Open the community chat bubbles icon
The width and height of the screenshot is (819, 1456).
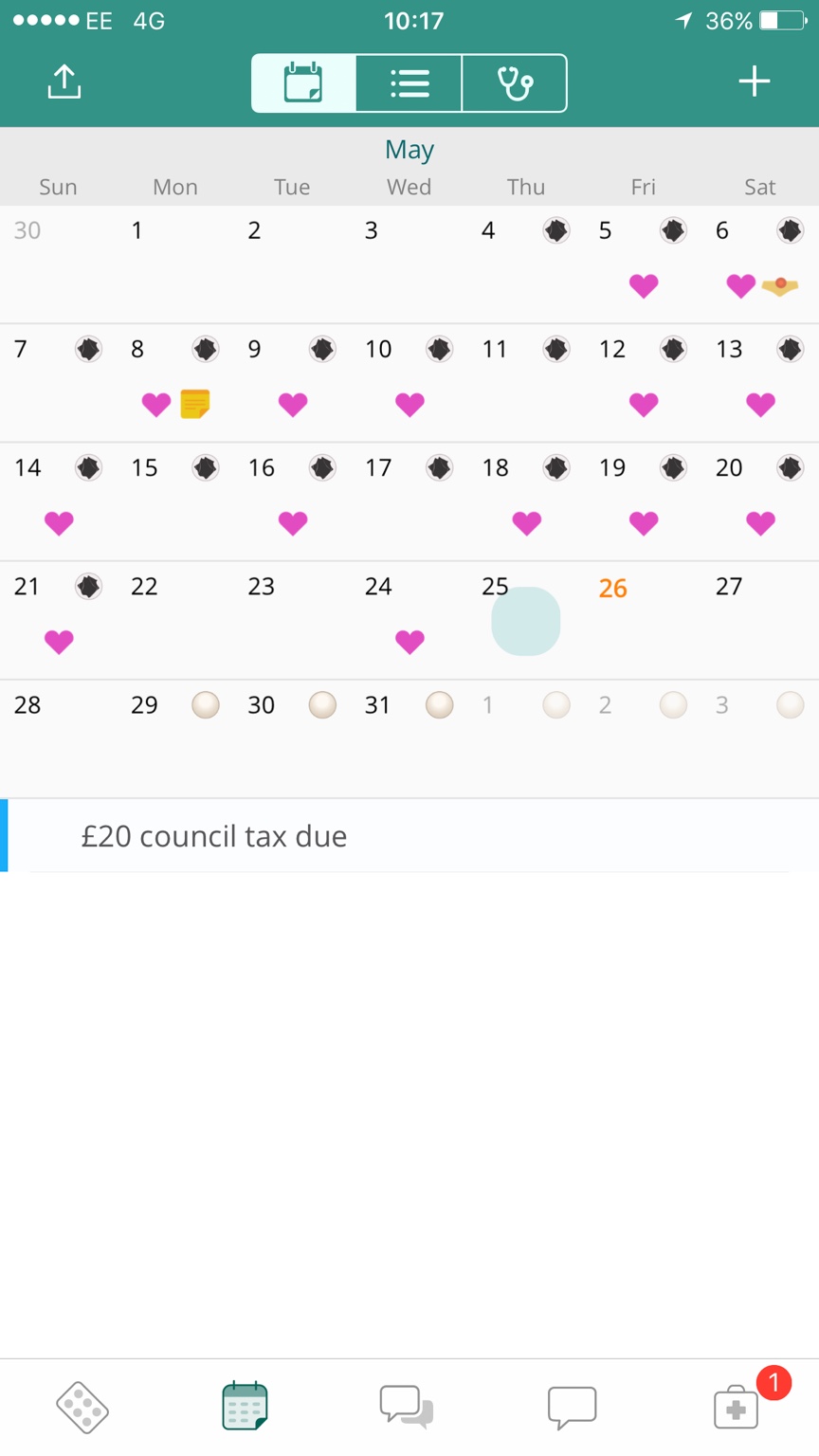pos(407,1407)
